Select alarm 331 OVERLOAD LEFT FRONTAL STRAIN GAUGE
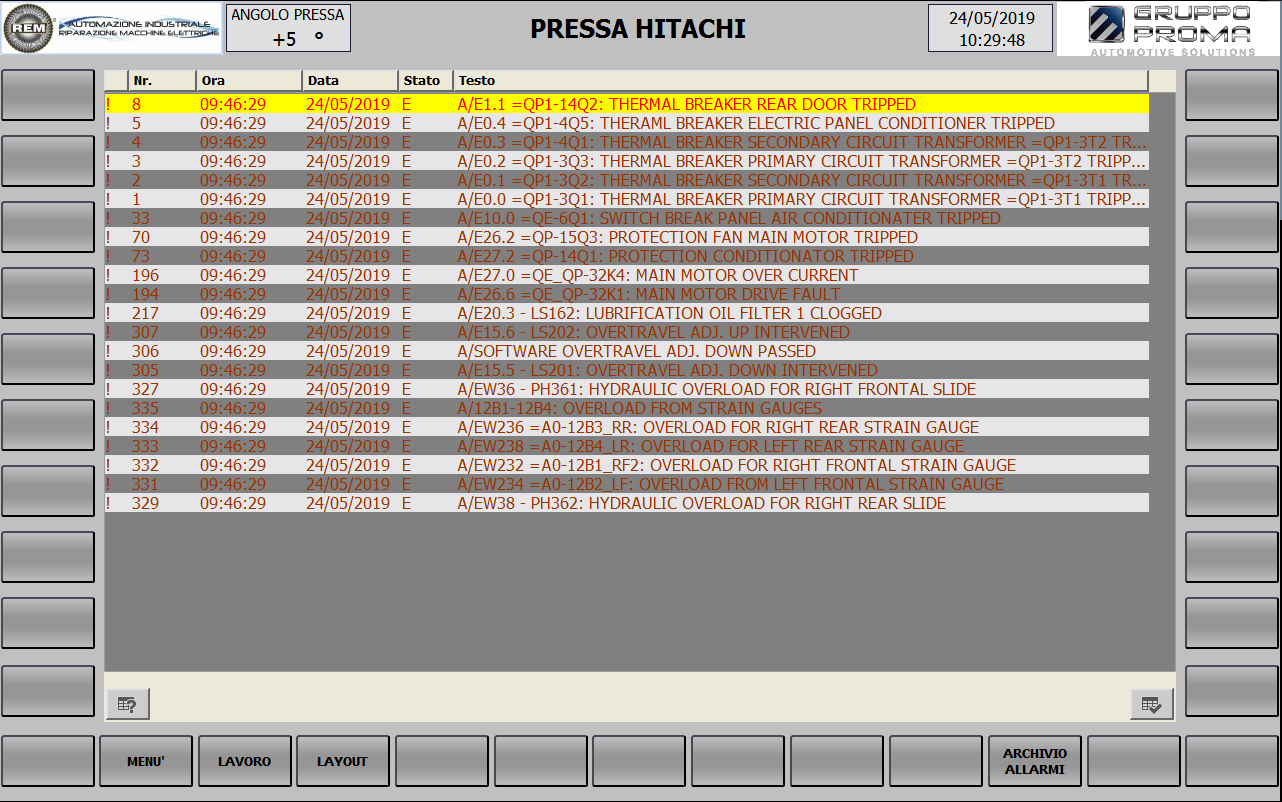 point(626,484)
